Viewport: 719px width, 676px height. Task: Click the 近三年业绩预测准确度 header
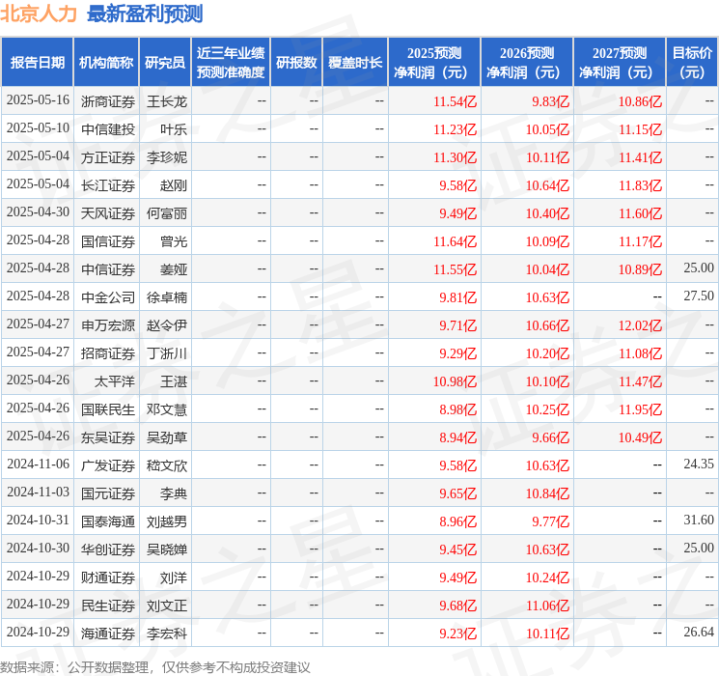(231, 62)
